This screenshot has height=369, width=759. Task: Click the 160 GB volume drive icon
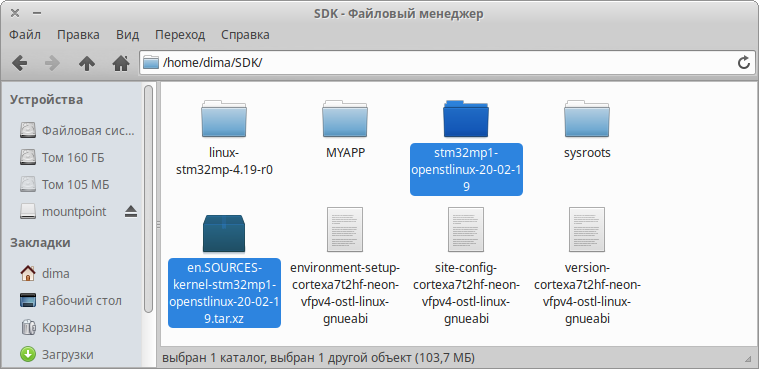(x=28, y=157)
